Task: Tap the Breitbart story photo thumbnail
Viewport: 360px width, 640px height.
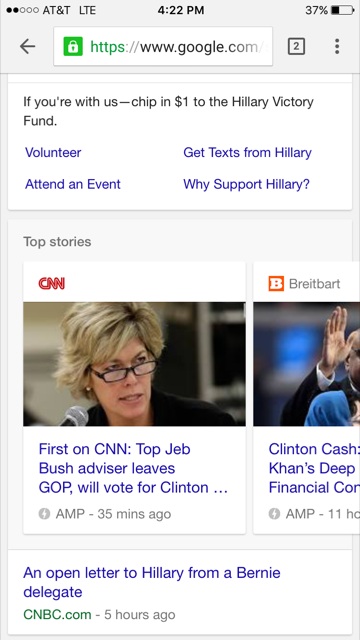Action: pyautogui.click(x=307, y=364)
